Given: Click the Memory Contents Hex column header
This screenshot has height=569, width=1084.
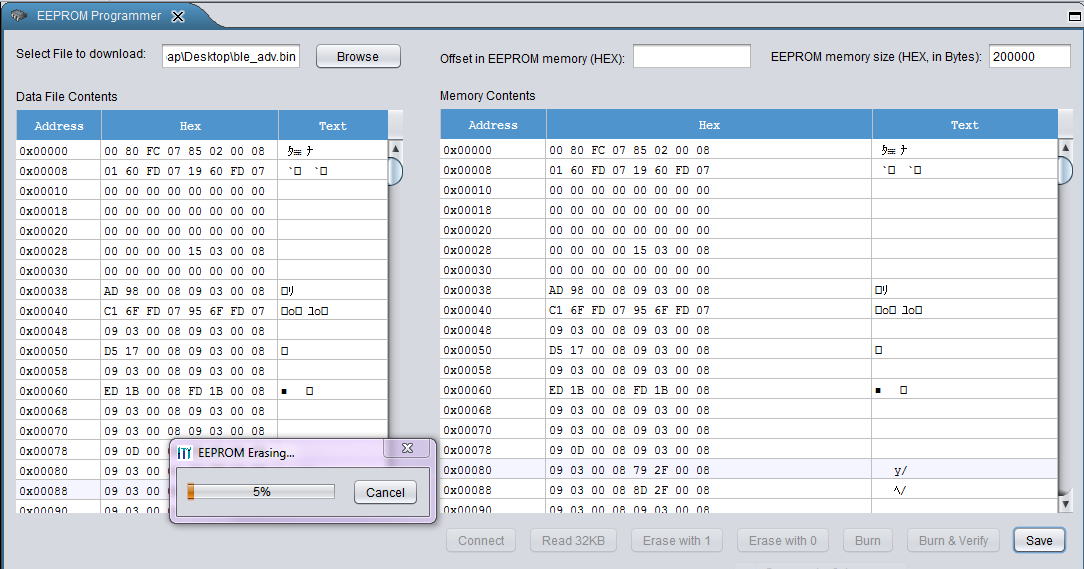Looking at the screenshot, I should pyautogui.click(x=709, y=125).
